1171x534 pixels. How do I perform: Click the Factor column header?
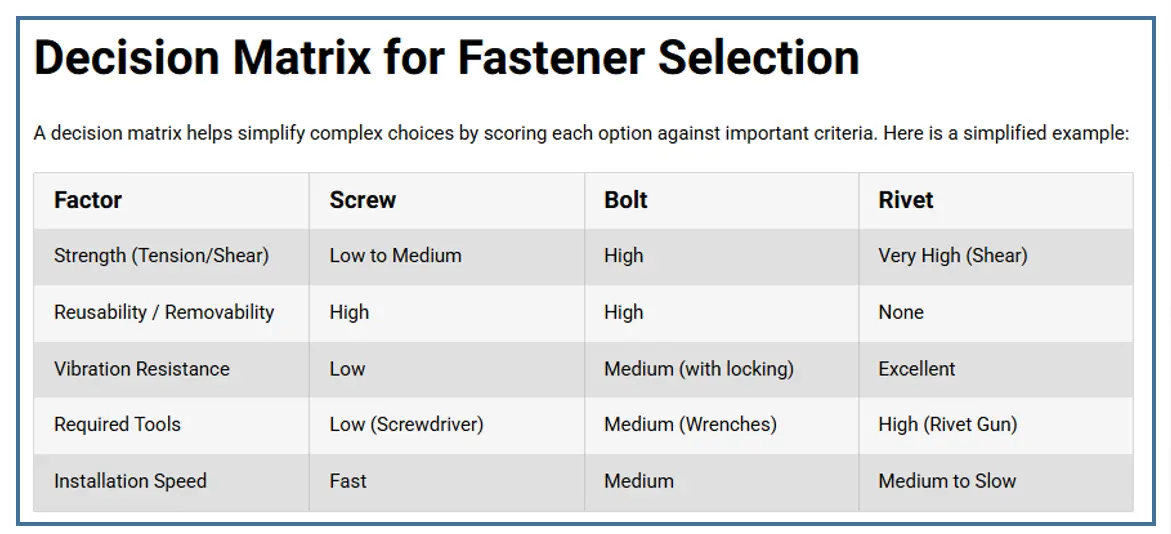(88, 200)
